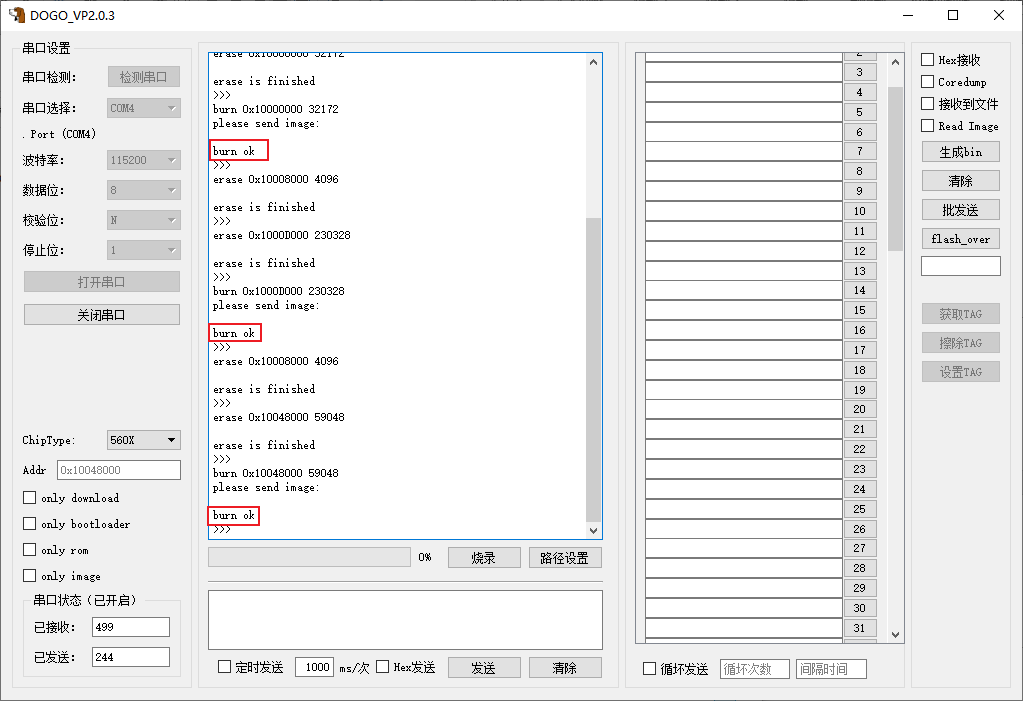The height and width of the screenshot is (701, 1023).
Task: Check the 循环发送 loop send box
Action: (649, 668)
